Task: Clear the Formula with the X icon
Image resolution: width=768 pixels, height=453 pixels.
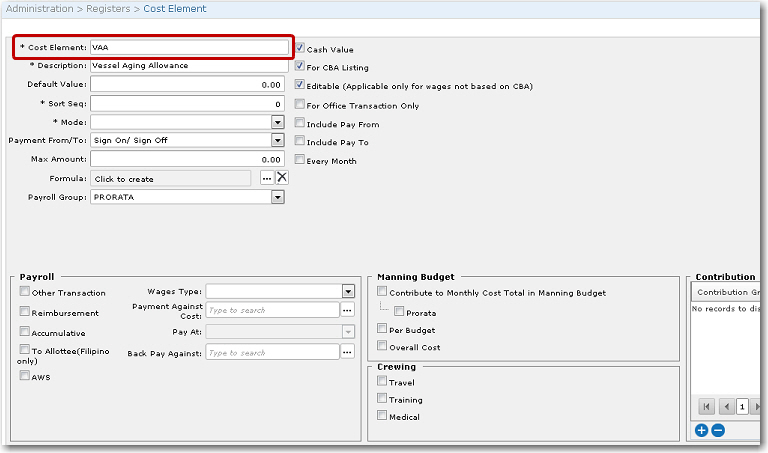Action: click(x=282, y=178)
